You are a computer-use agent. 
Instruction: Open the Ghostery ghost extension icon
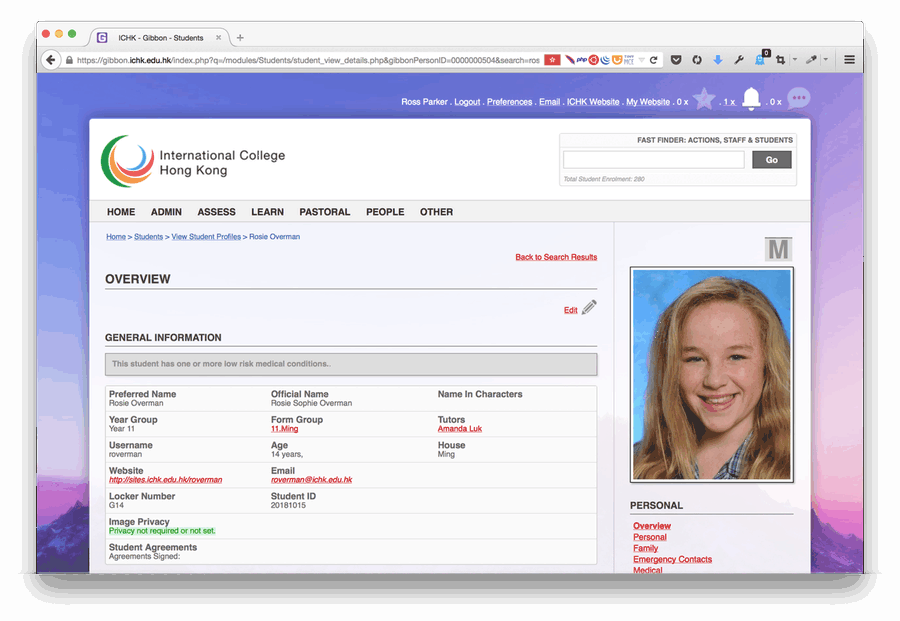[760, 60]
